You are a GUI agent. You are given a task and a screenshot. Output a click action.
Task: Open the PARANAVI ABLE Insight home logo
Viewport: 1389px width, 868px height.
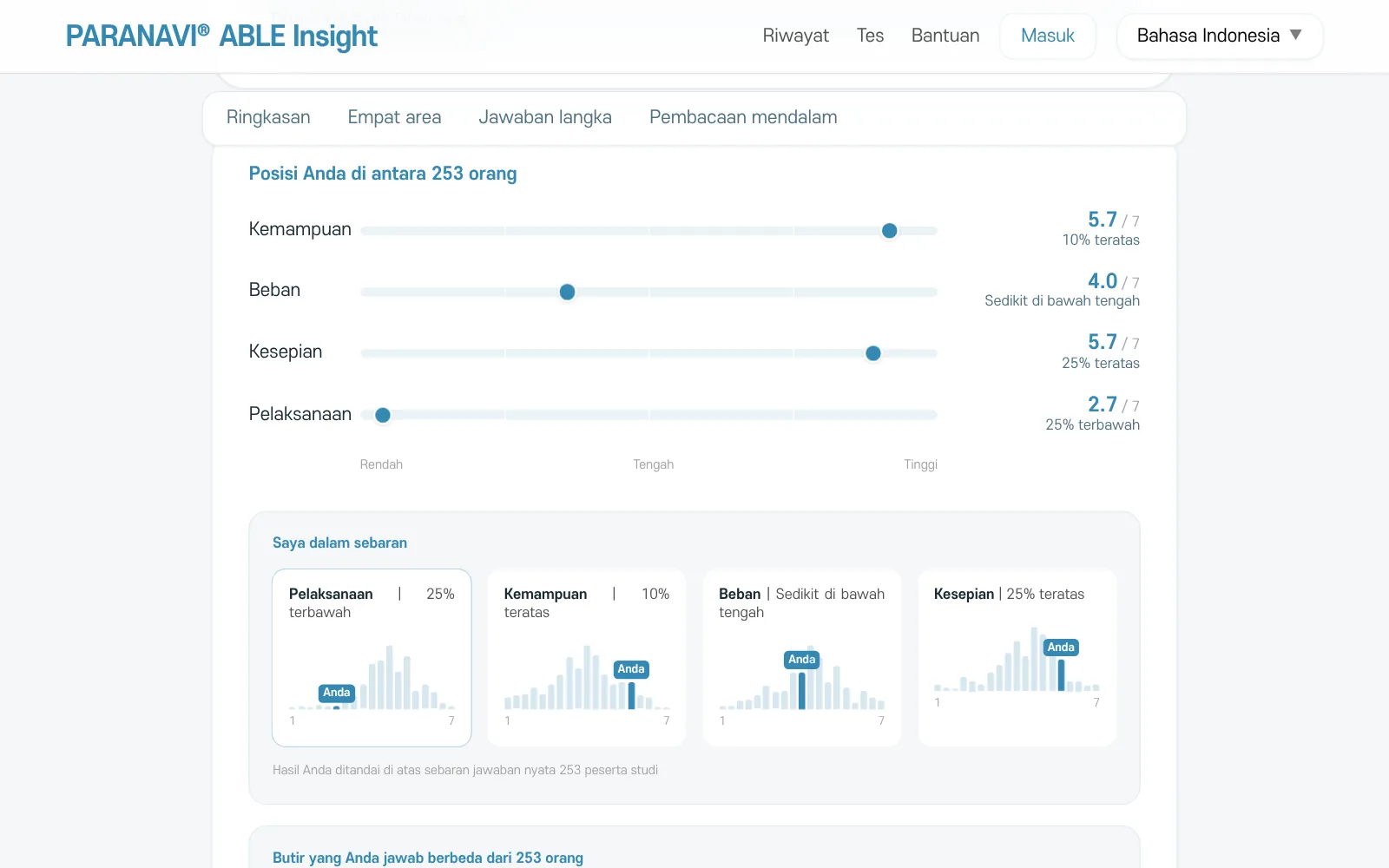[221, 36]
